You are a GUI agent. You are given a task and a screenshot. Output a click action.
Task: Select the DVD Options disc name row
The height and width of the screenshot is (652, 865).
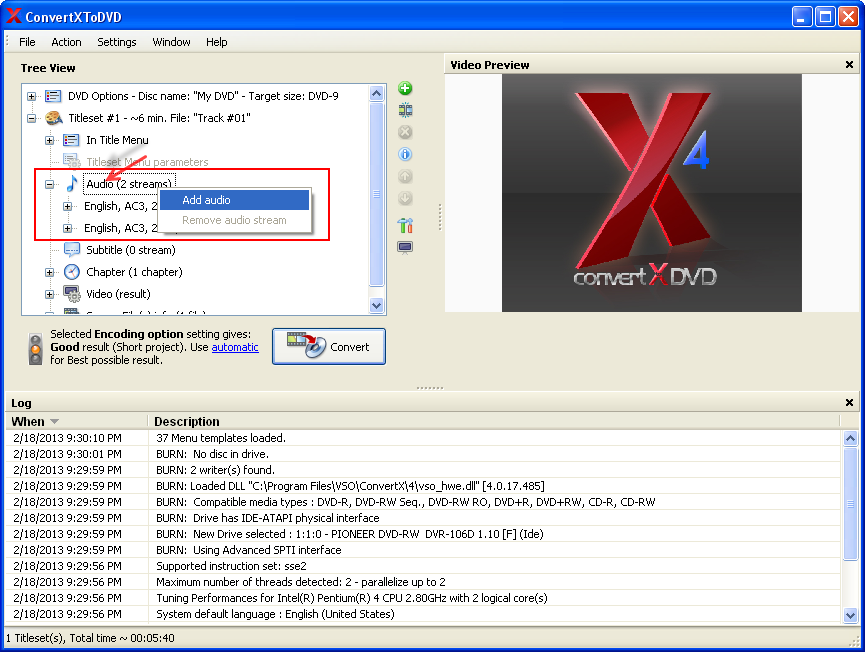pyautogui.click(x=203, y=96)
